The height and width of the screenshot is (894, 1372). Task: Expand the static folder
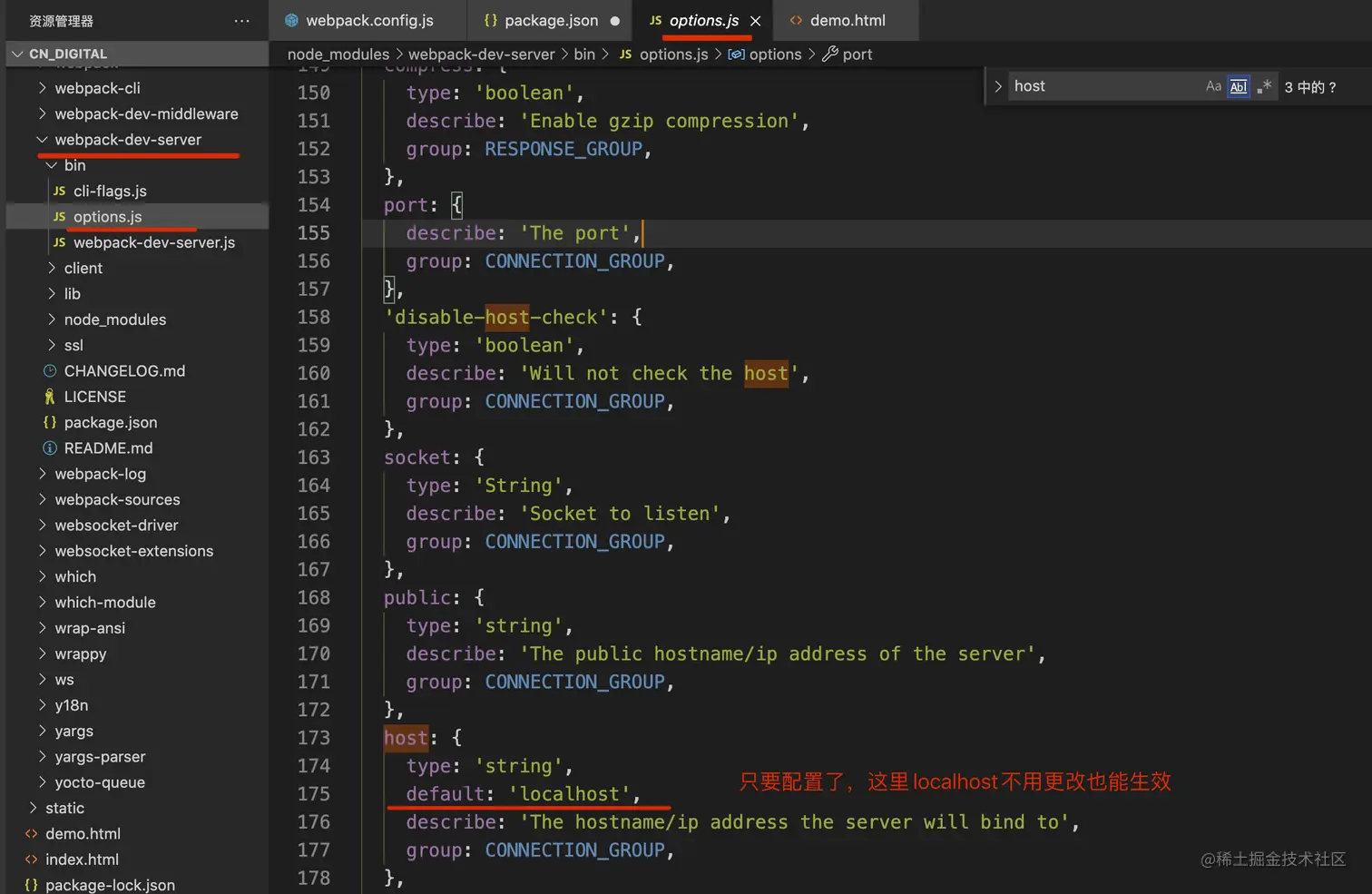tap(64, 809)
